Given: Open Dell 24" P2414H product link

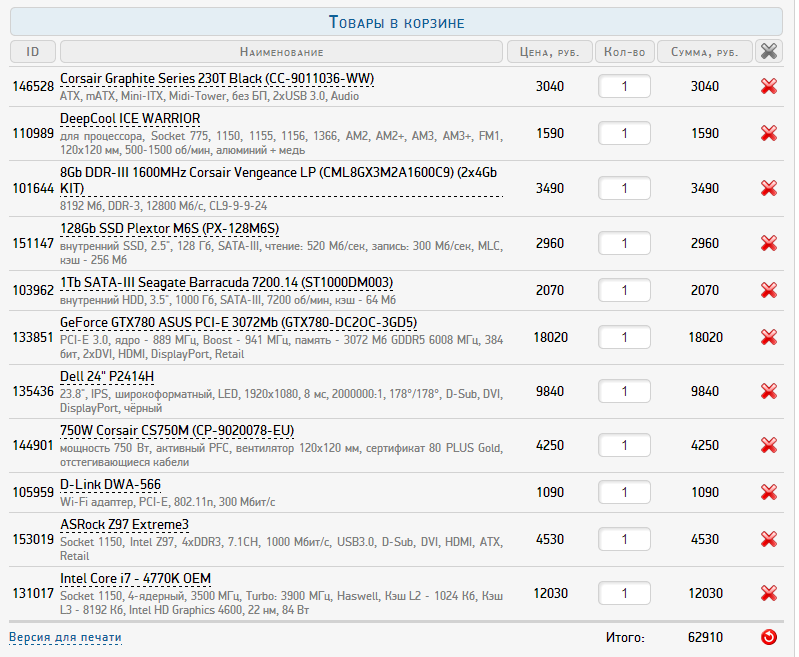Looking at the screenshot, I should click(x=107, y=377).
